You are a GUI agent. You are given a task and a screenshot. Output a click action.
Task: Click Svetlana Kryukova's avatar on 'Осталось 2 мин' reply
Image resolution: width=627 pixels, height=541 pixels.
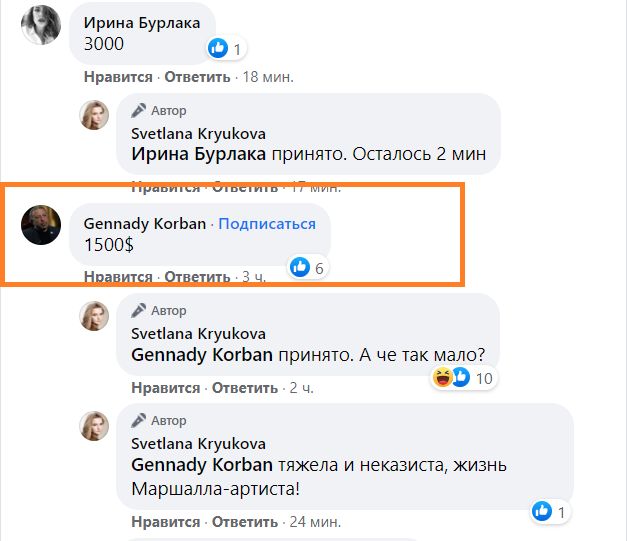point(95,116)
